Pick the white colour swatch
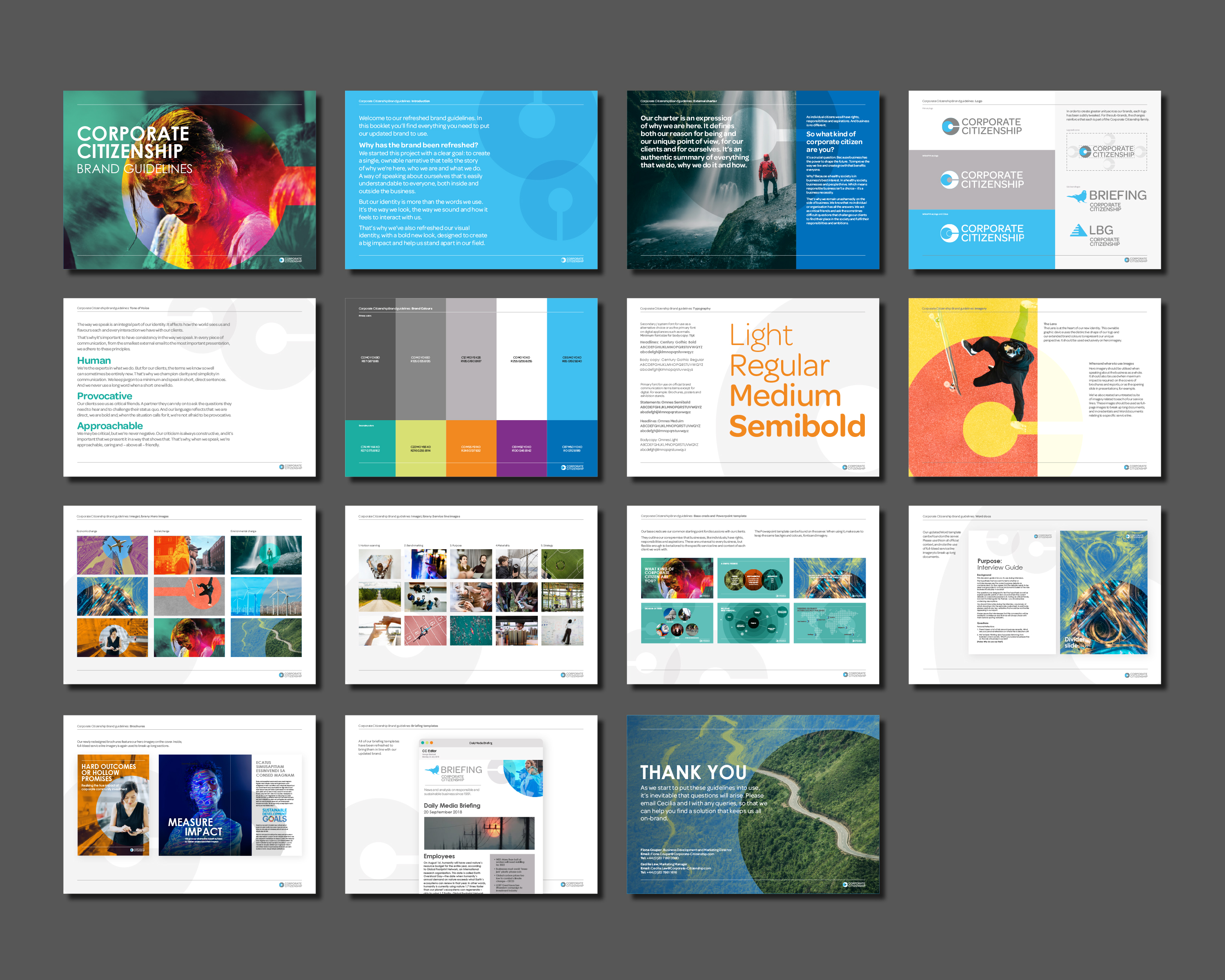Viewport: 1225px width, 980px height. [521, 359]
